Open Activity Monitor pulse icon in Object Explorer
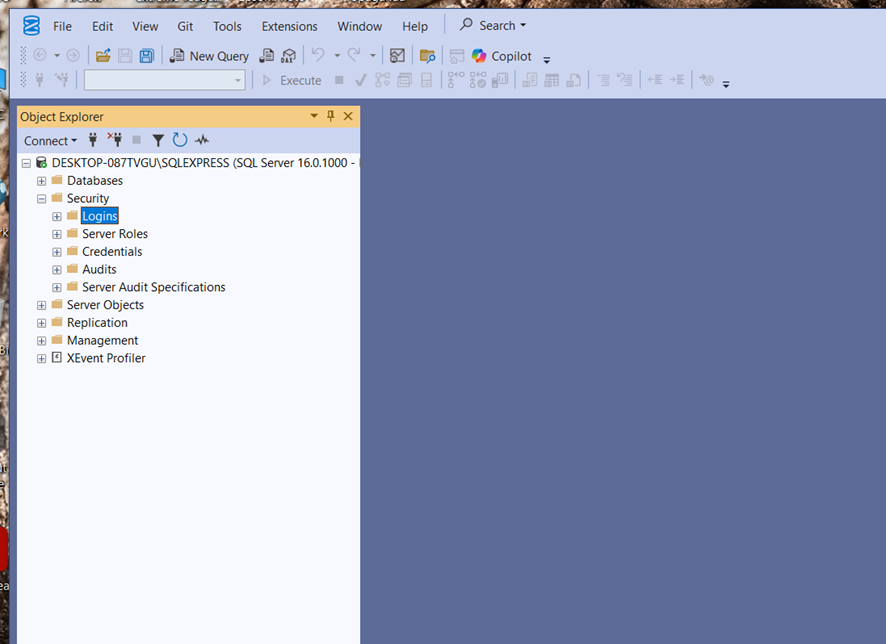This screenshot has height=644, width=886. [202, 140]
